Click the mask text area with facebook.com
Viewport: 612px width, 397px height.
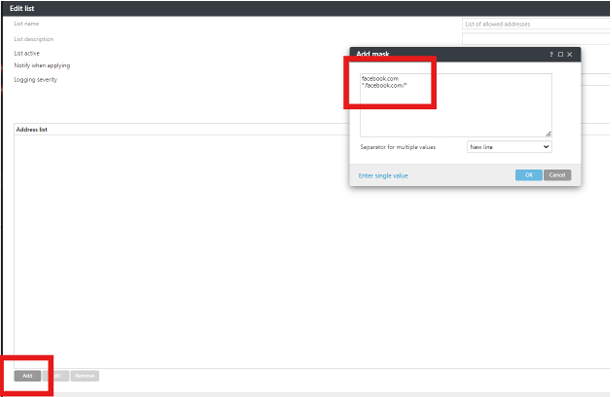[x=456, y=105]
